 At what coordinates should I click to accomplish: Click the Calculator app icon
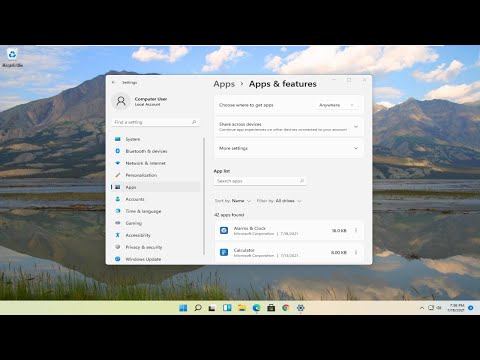coord(224,252)
